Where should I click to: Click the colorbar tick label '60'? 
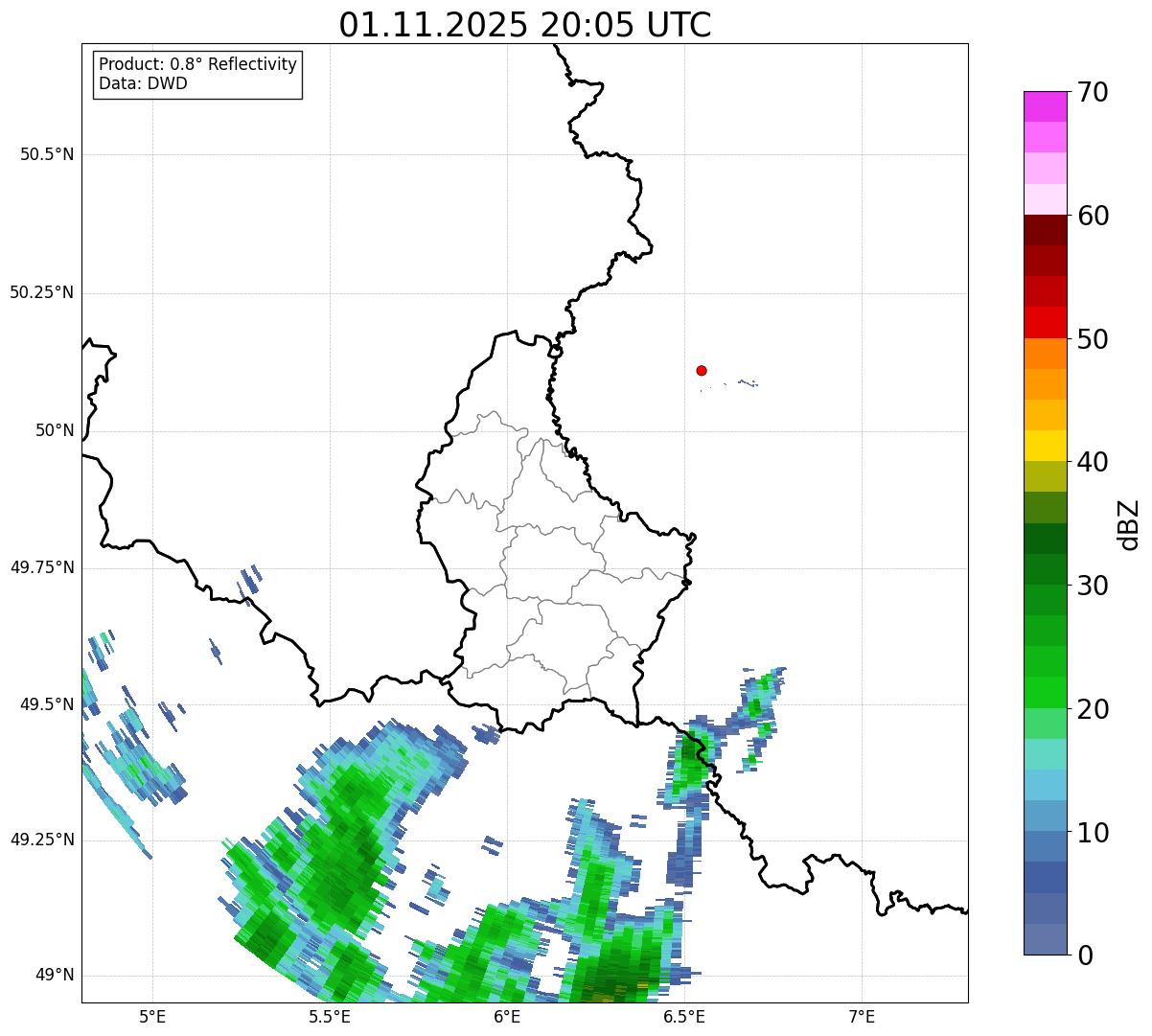(1093, 216)
